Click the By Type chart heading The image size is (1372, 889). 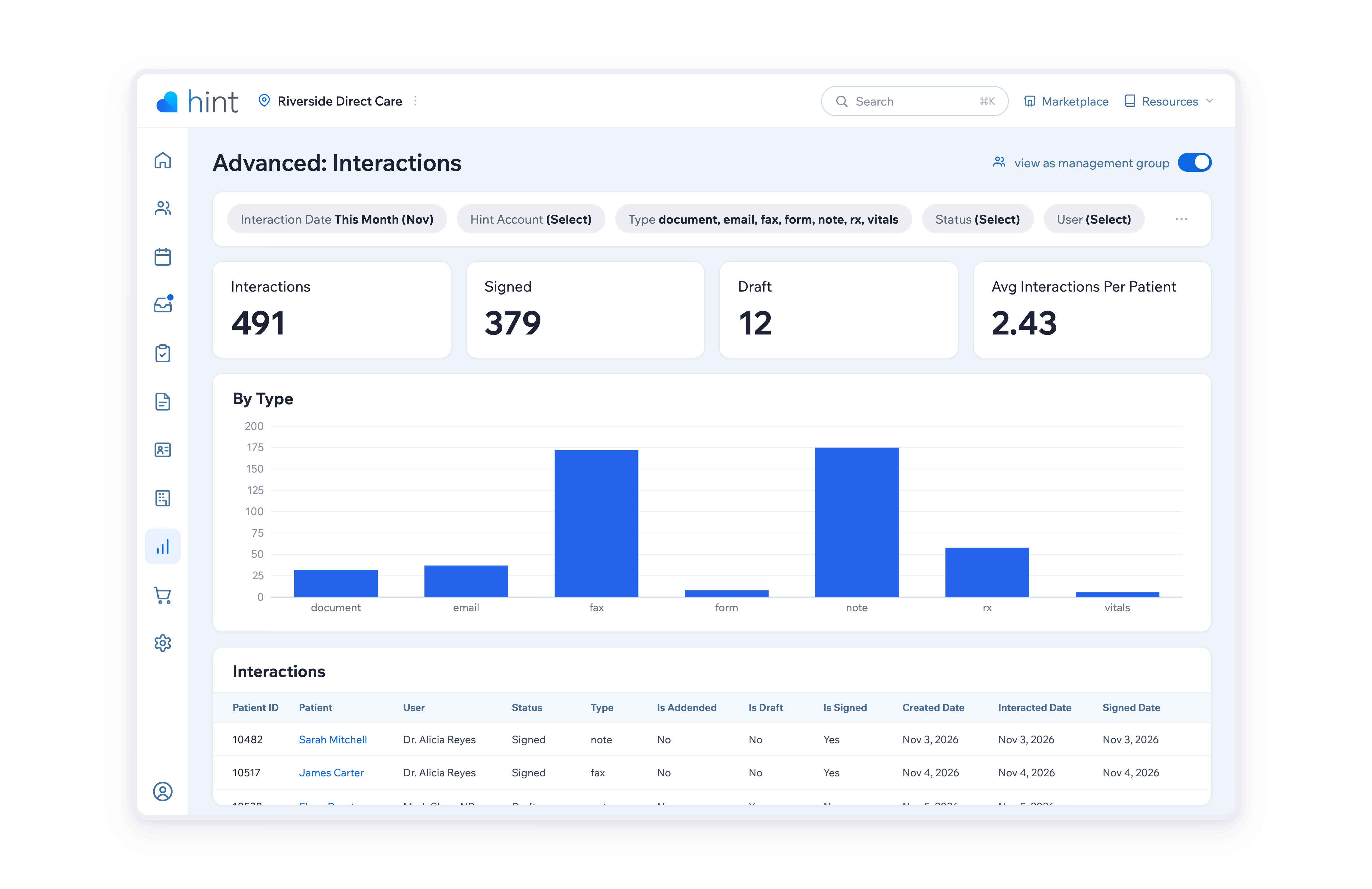(263, 399)
